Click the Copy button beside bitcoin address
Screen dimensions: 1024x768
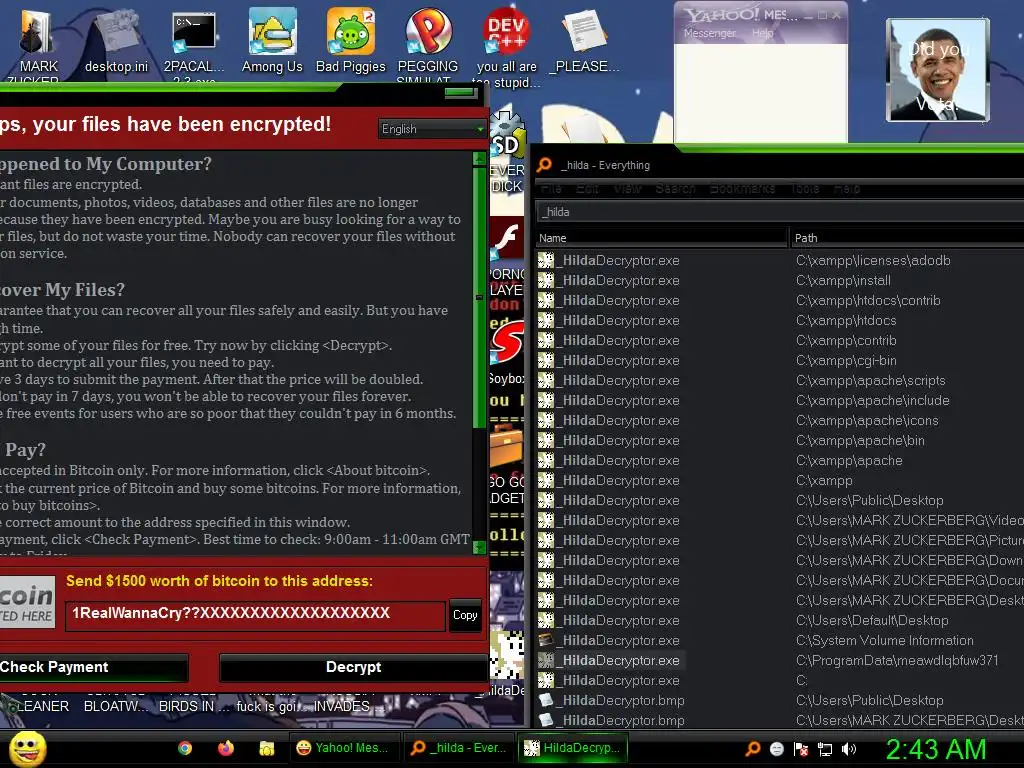[x=465, y=615]
